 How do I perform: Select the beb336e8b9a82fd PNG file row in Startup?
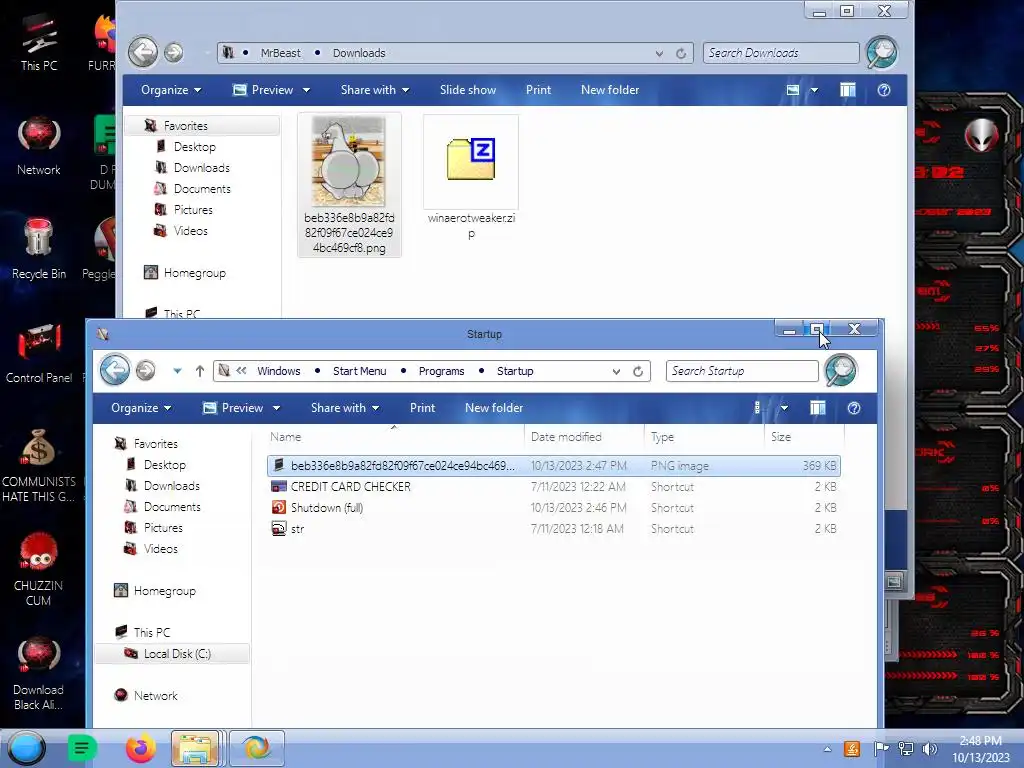pos(554,466)
